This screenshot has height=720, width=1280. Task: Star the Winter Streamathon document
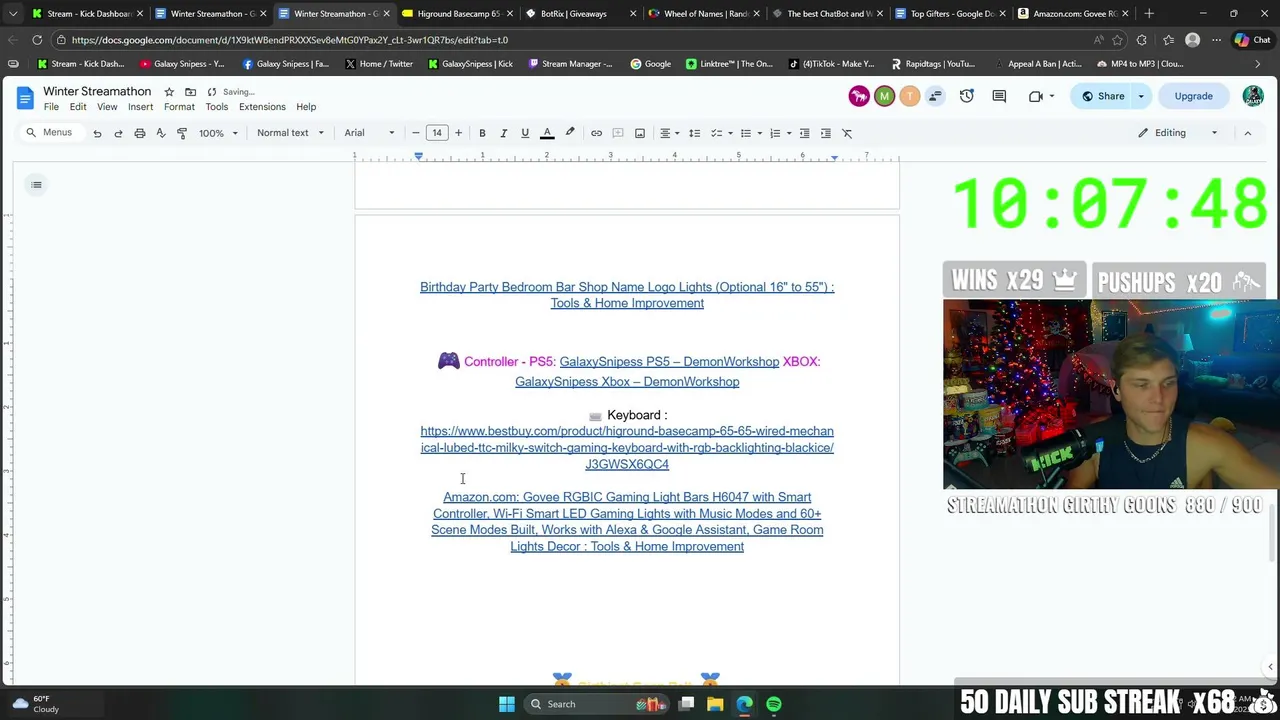pyautogui.click(x=169, y=92)
